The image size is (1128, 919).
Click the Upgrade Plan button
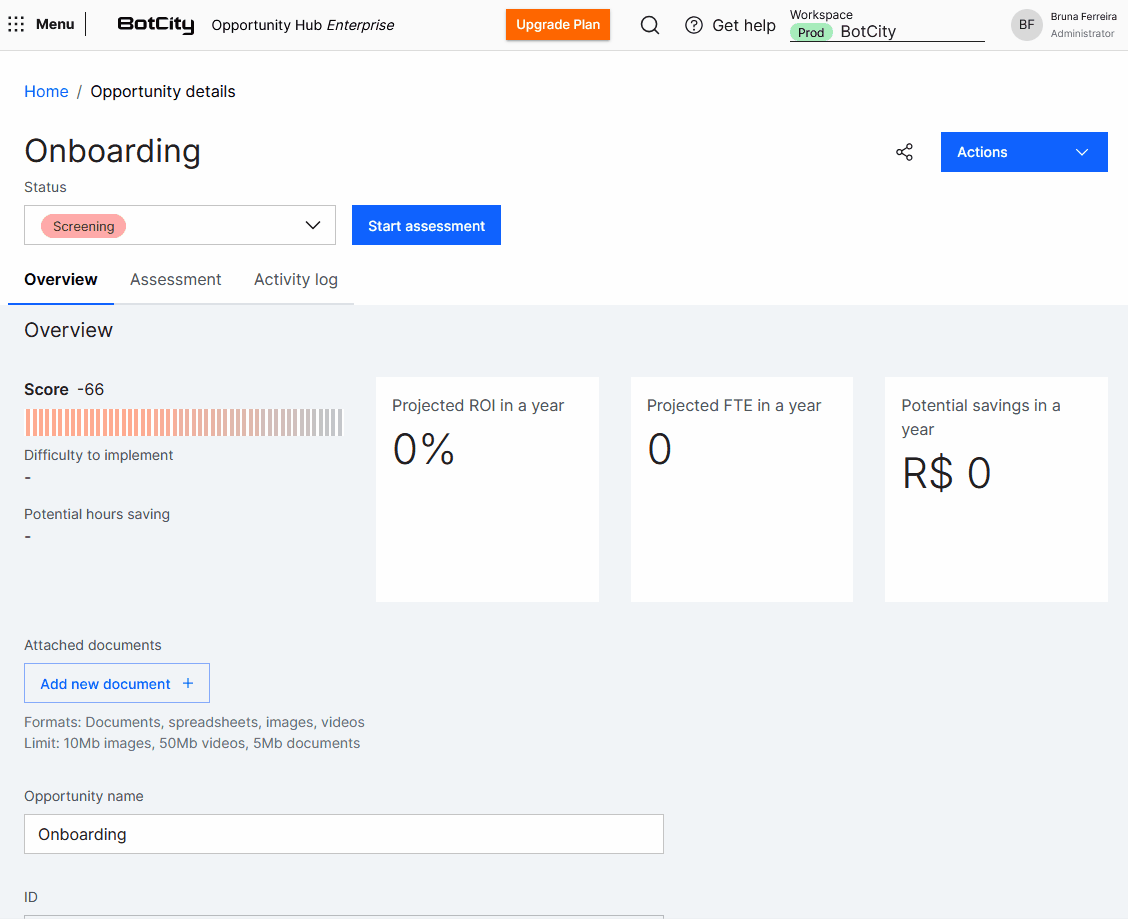(558, 25)
